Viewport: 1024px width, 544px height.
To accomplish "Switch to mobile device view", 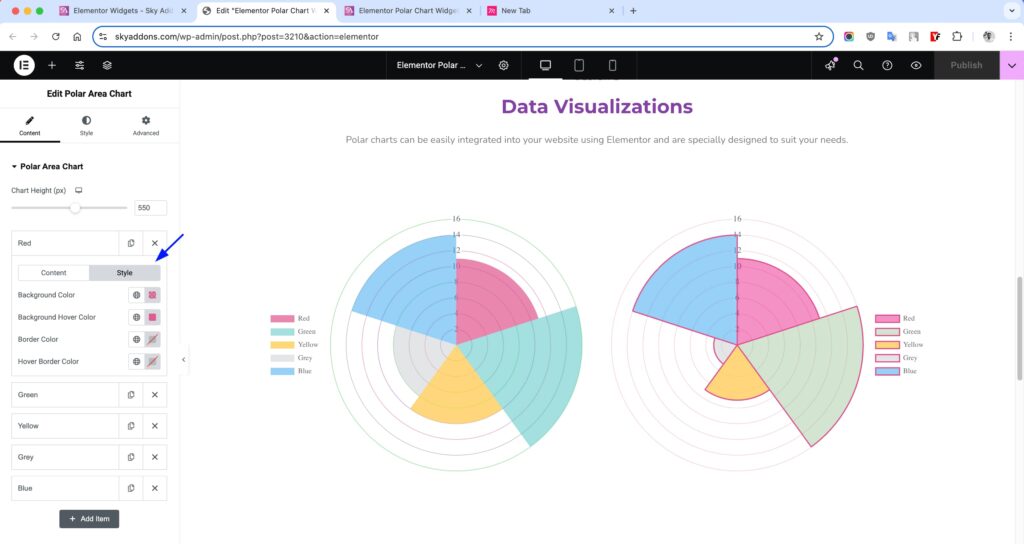I will pyautogui.click(x=612, y=65).
